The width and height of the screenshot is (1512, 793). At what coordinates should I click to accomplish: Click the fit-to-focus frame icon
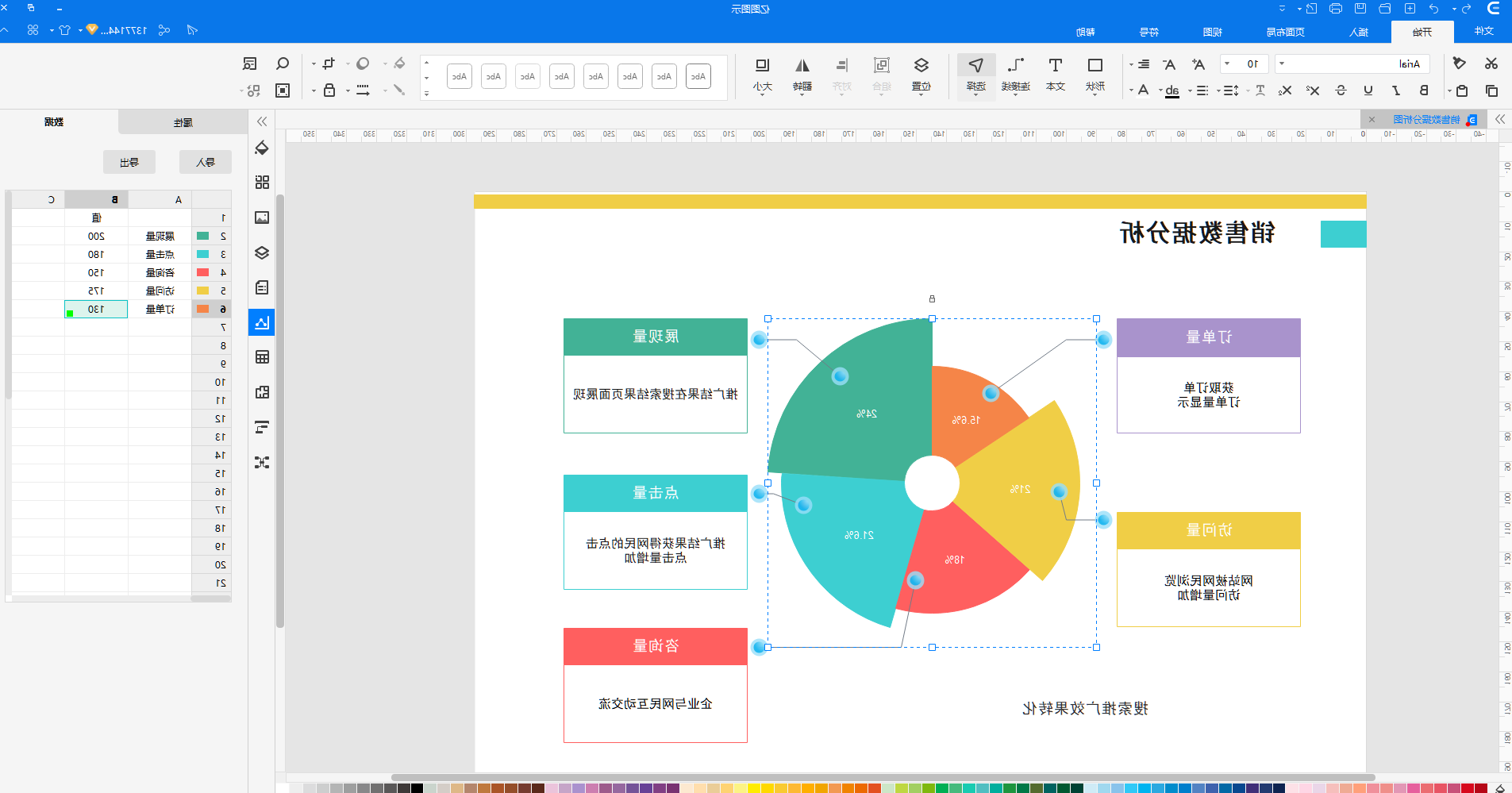[x=283, y=90]
